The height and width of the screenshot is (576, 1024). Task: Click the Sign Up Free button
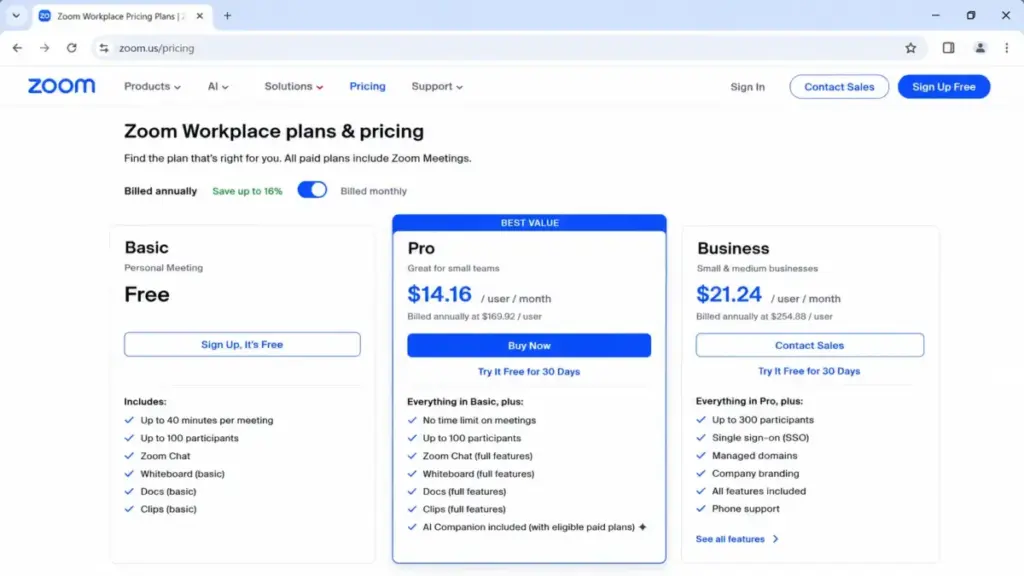(x=944, y=87)
